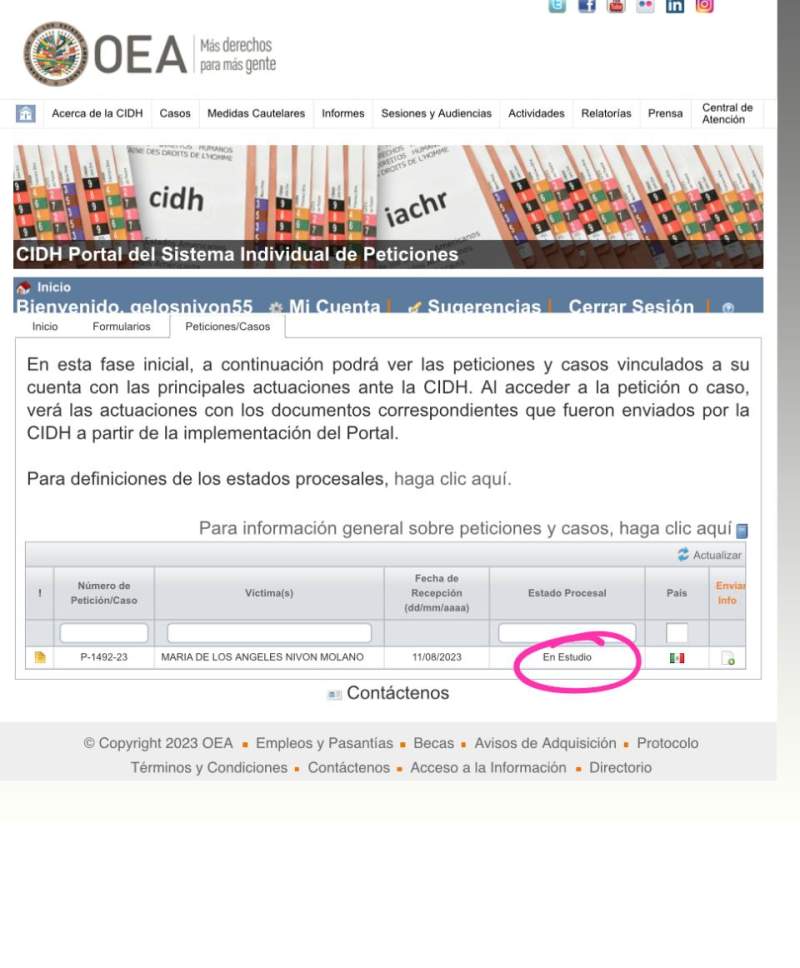Image resolution: width=800 pixels, height=968 pixels.
Task: Select the Peticiones/Casos tab
Action: 228,327
